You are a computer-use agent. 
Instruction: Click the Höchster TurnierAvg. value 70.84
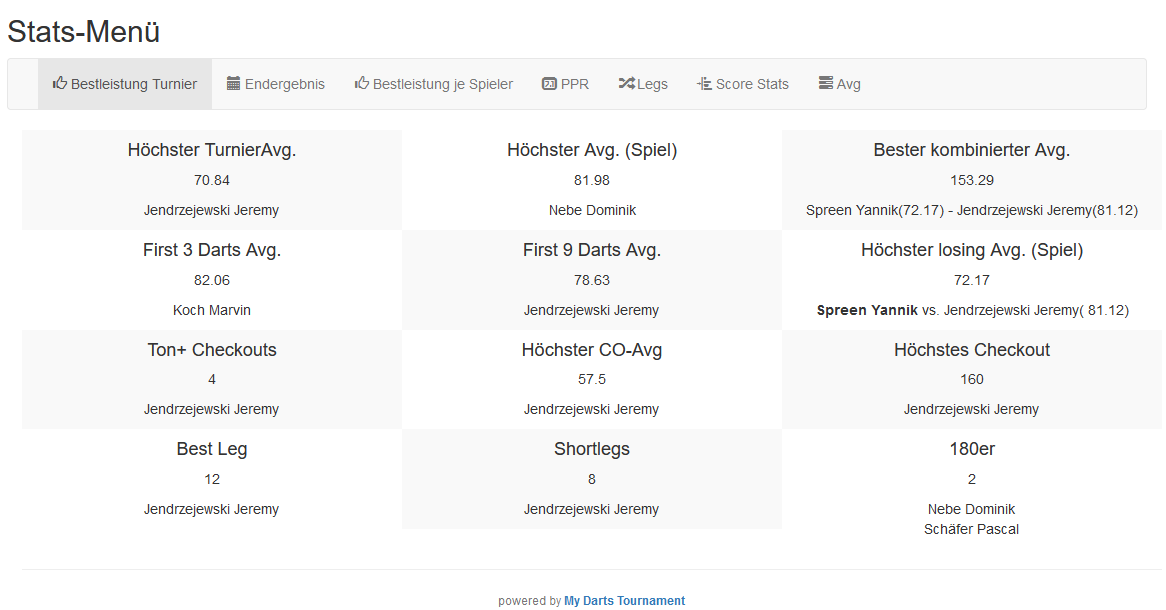click(212, 181)
